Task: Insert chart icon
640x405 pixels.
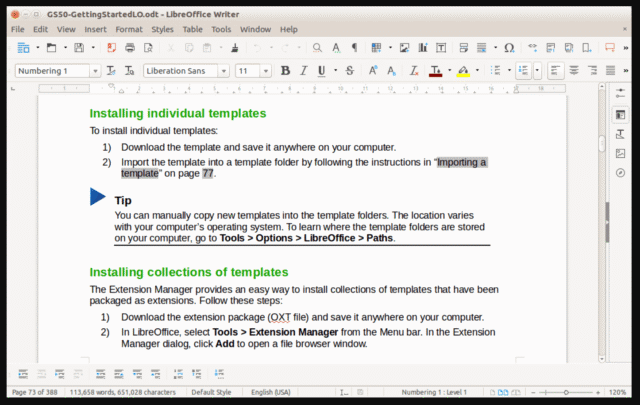Action: 423,48
